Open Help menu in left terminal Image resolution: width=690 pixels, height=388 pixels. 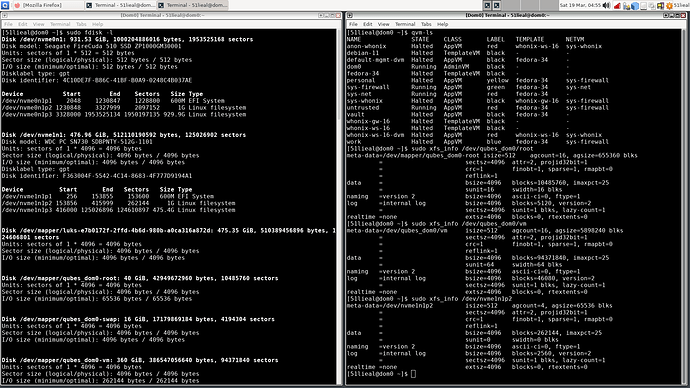(98, 24)
